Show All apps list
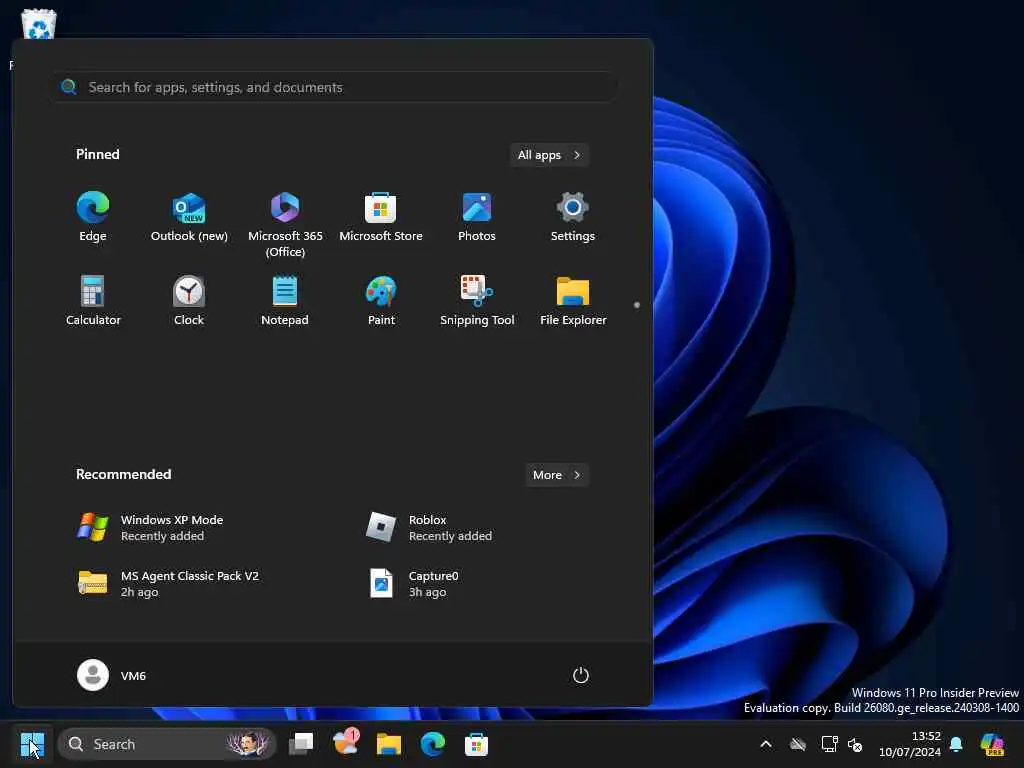1024x768 pixels. click(x=549, y=155)
